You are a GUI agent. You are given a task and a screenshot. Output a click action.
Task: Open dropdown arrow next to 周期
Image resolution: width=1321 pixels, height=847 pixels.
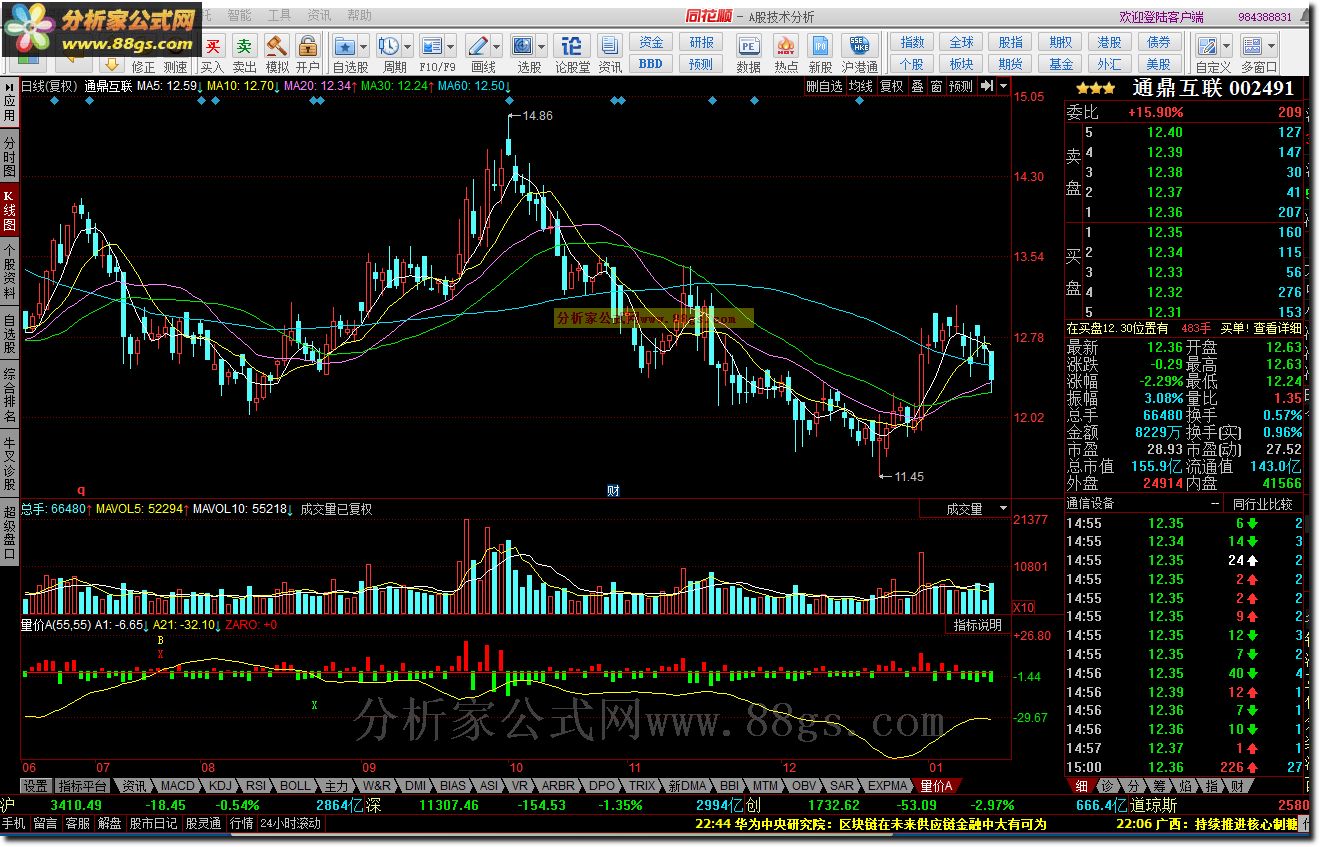pyautogui.click(x=407, y=46)
